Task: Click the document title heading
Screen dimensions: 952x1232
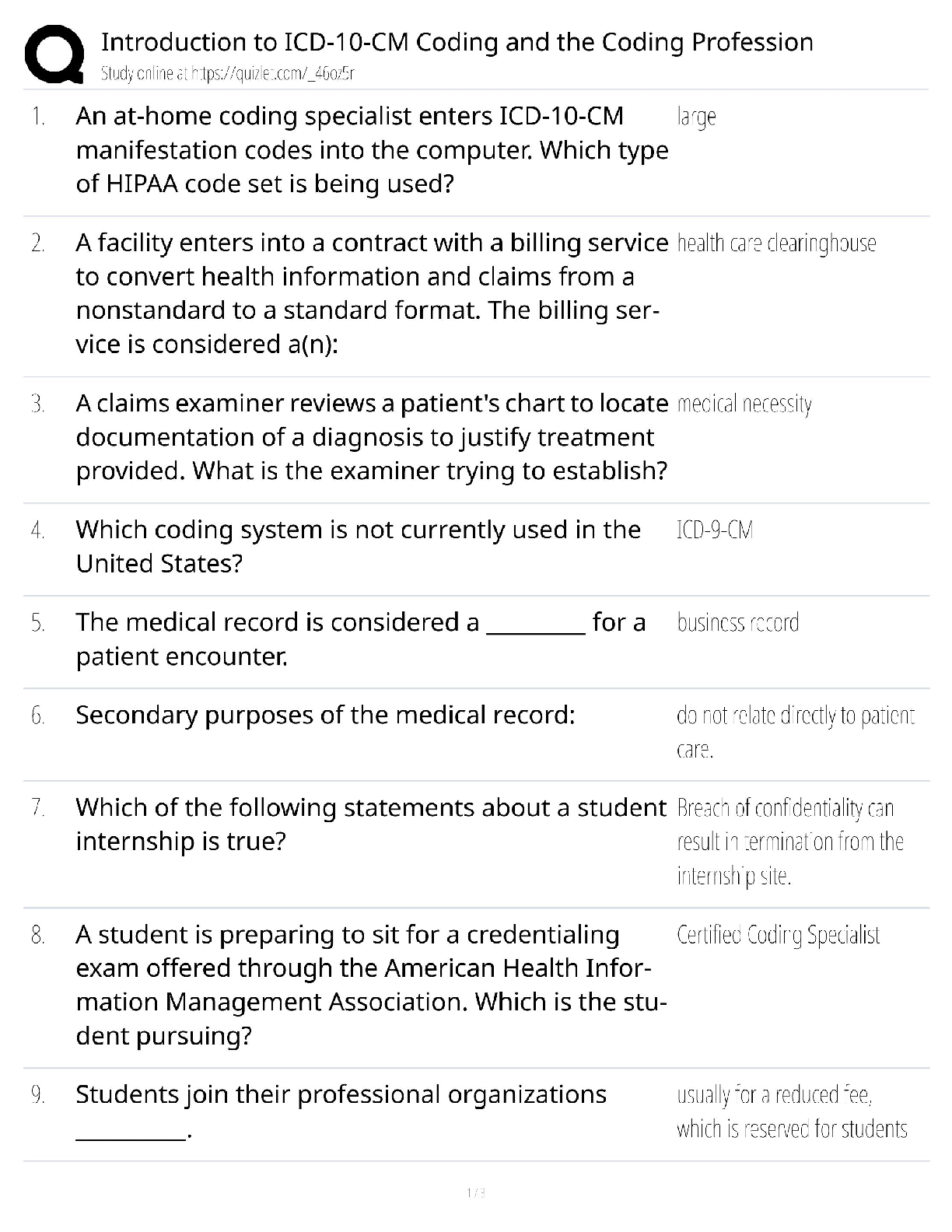Action: point(457,42)
